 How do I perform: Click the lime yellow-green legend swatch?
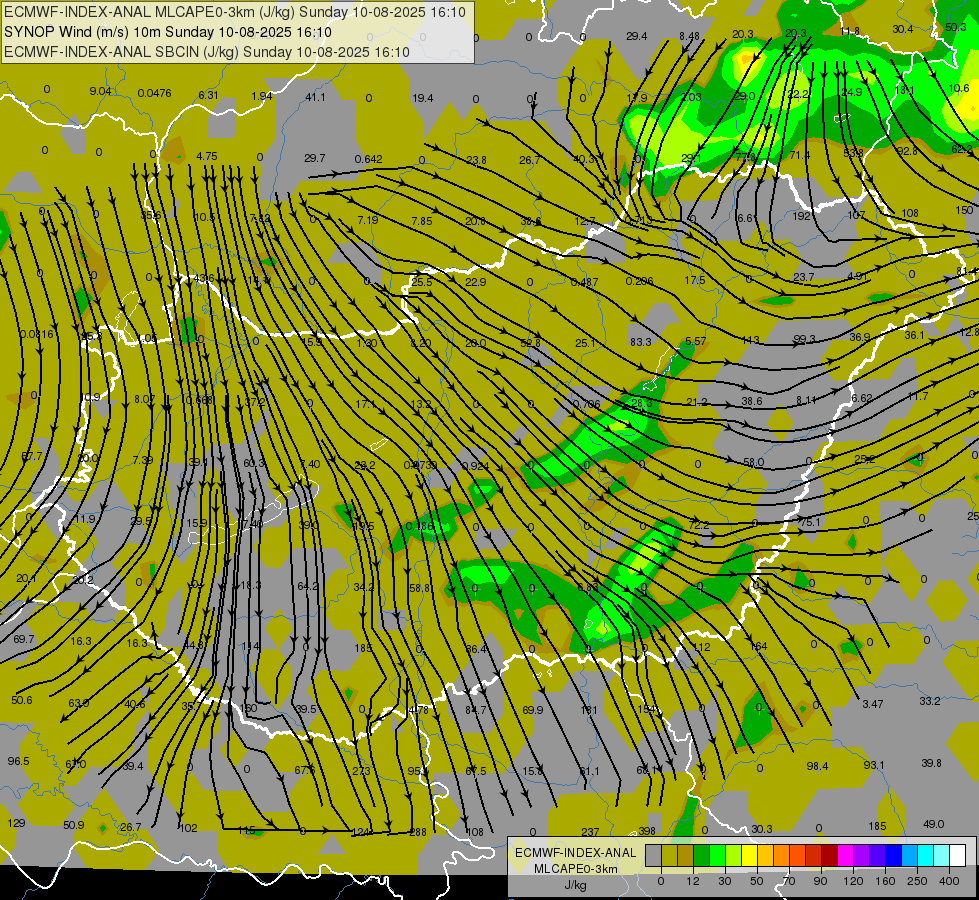point(734,855)
